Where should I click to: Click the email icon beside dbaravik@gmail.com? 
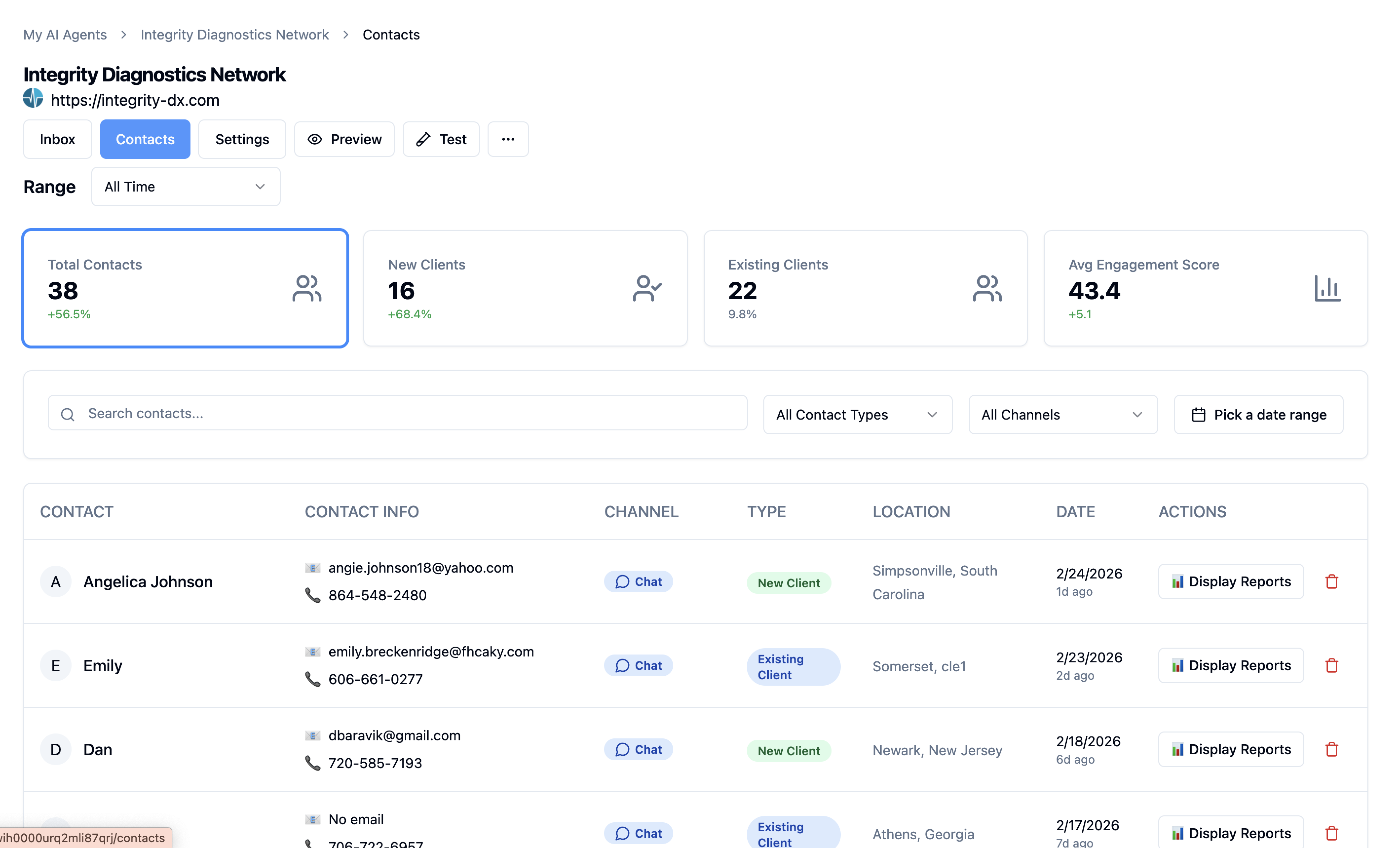313,735
